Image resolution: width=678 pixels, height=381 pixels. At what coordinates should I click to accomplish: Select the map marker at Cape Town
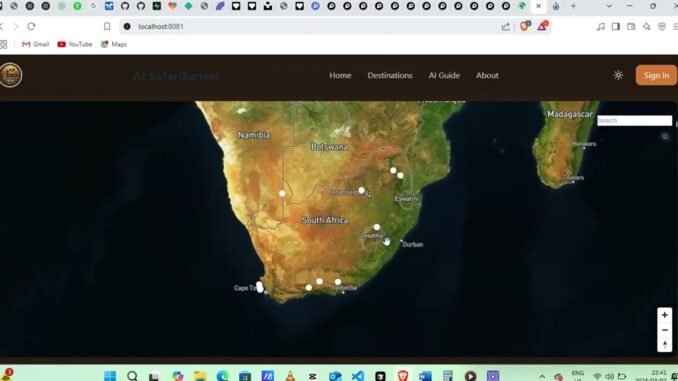click(x=259, y=287)
